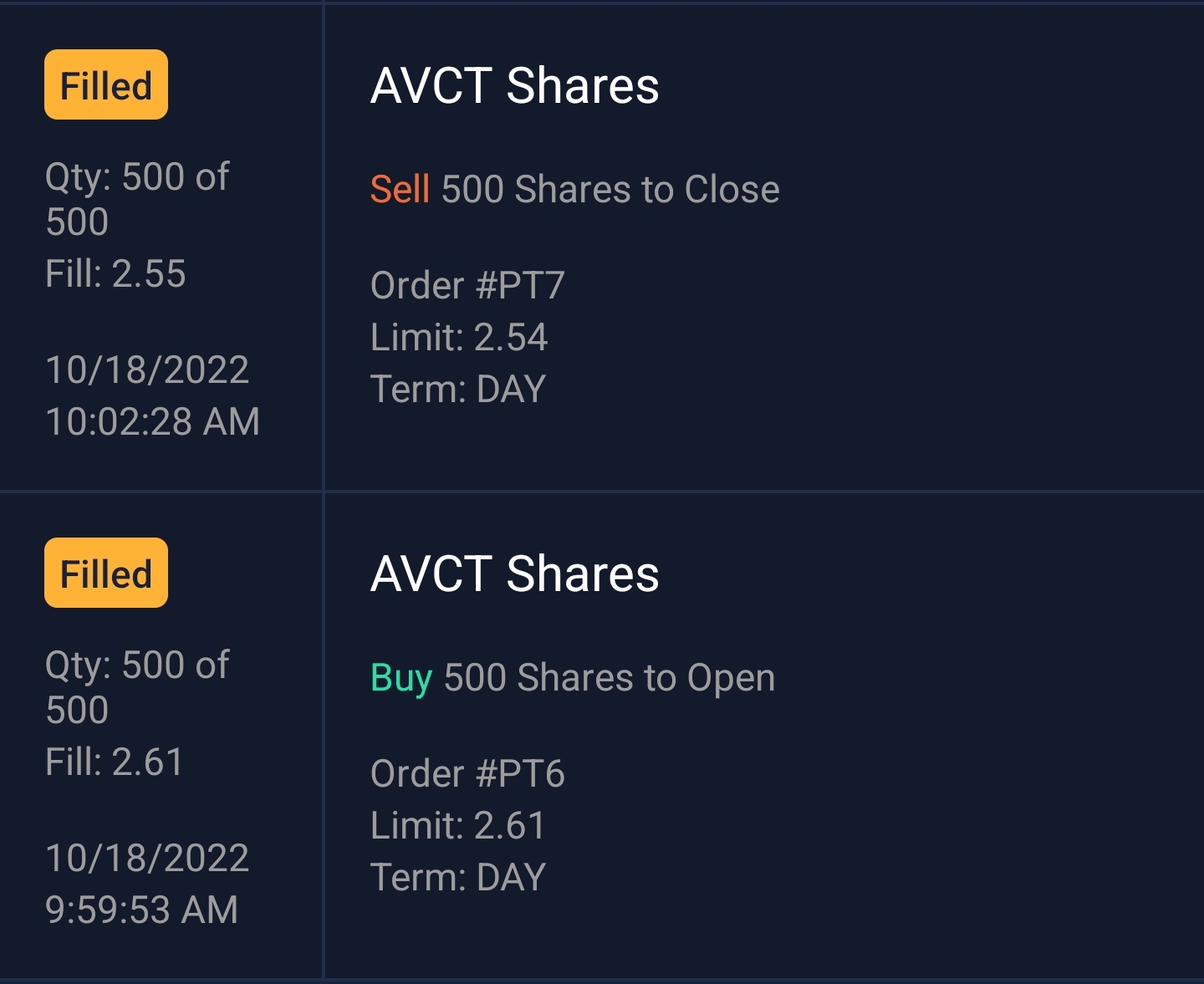
Task: Select the Buy 500 Shares to Open line
Action: click(573, 678)
